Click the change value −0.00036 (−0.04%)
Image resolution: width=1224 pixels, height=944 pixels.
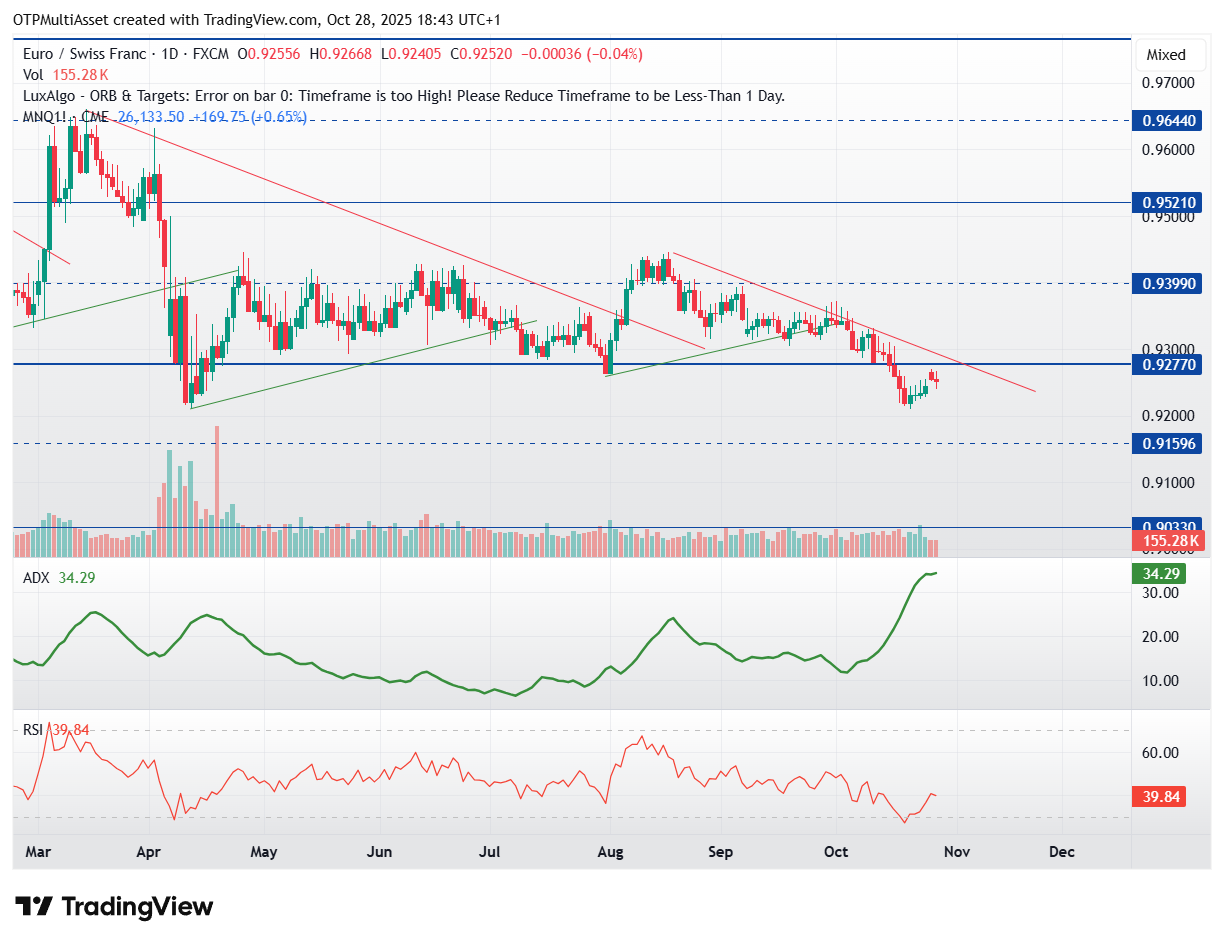coord(581,54)
